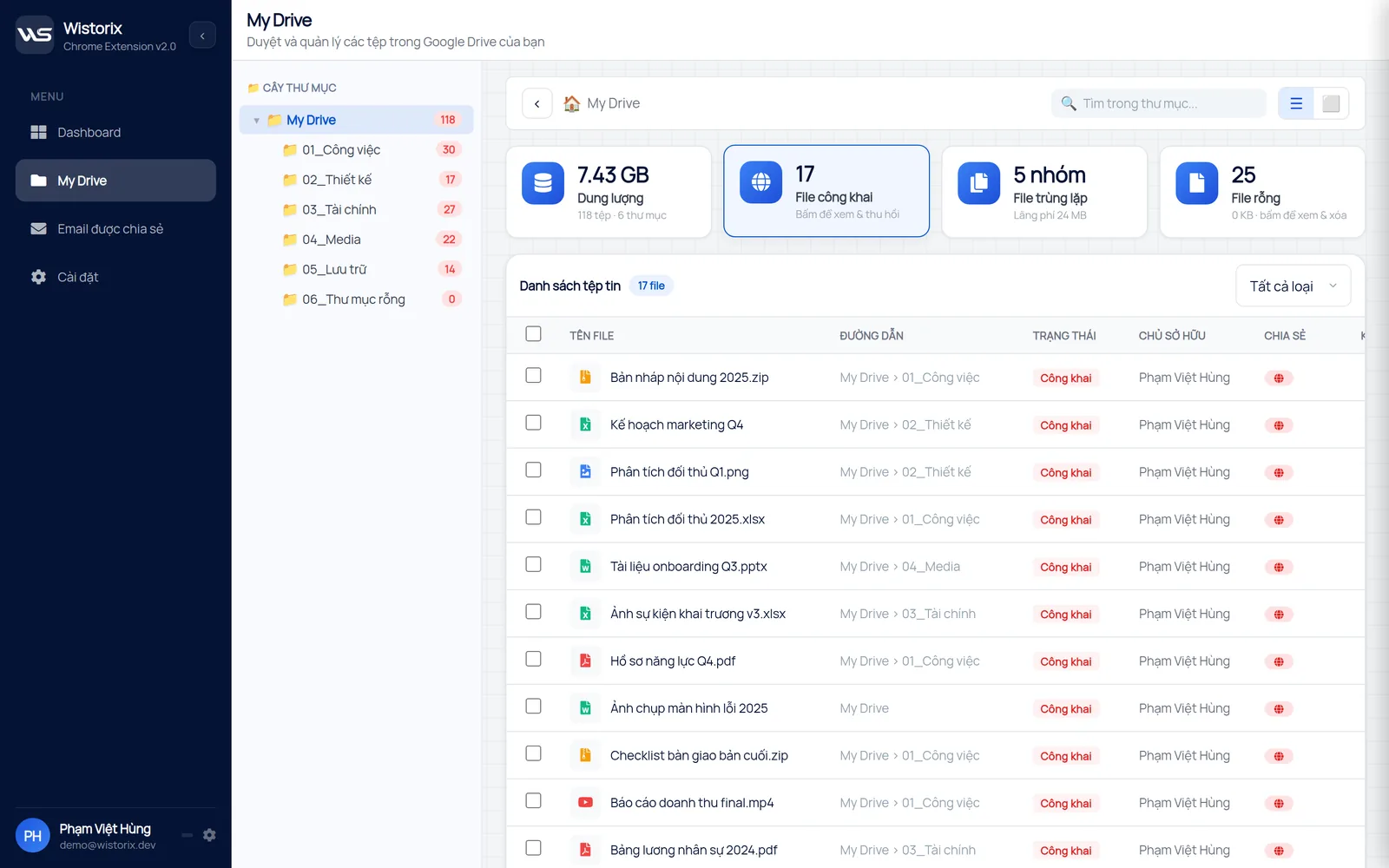
Task: Click the PDF file icon of Bảng lương nhân sự 2024.pdf
Action: pos(585,850)
